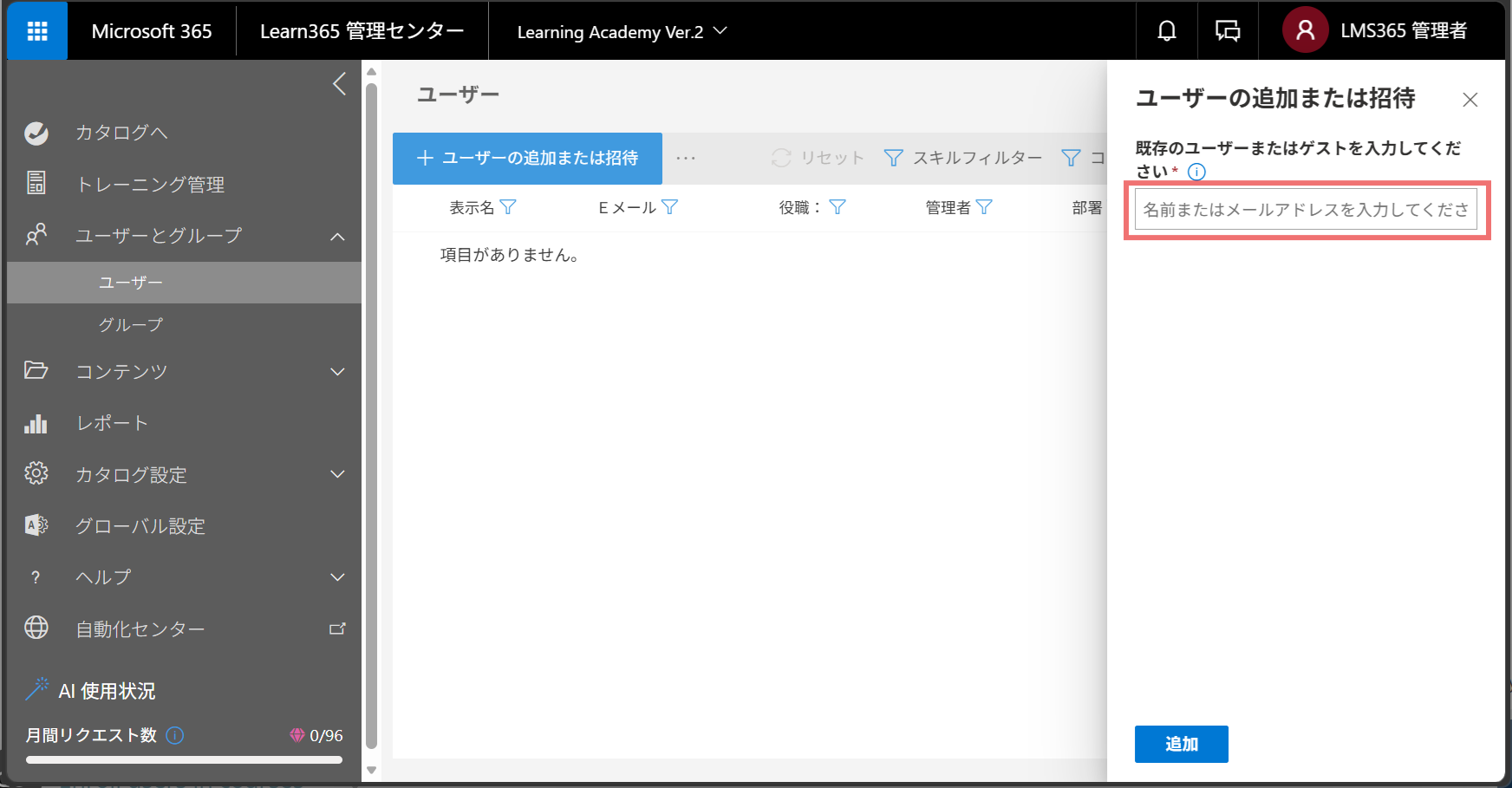Screen dimensions: 1512x788
Task: Open the feedback chat icon
Action: click(x=1228, y=31)
